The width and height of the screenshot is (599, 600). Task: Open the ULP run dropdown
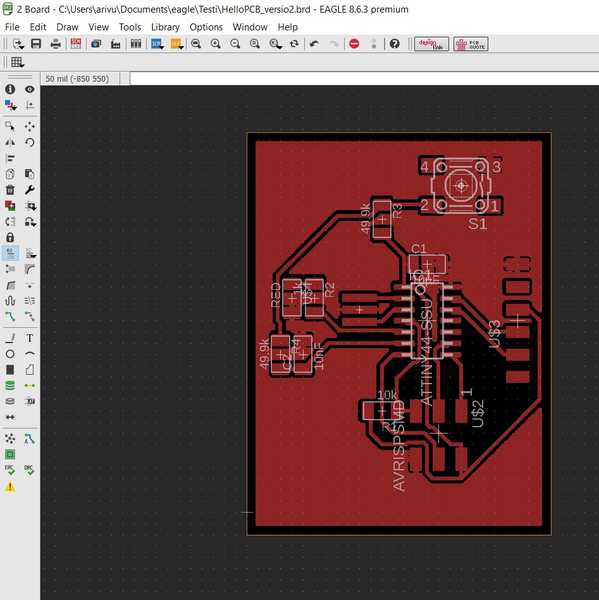(x=176, y=44)
